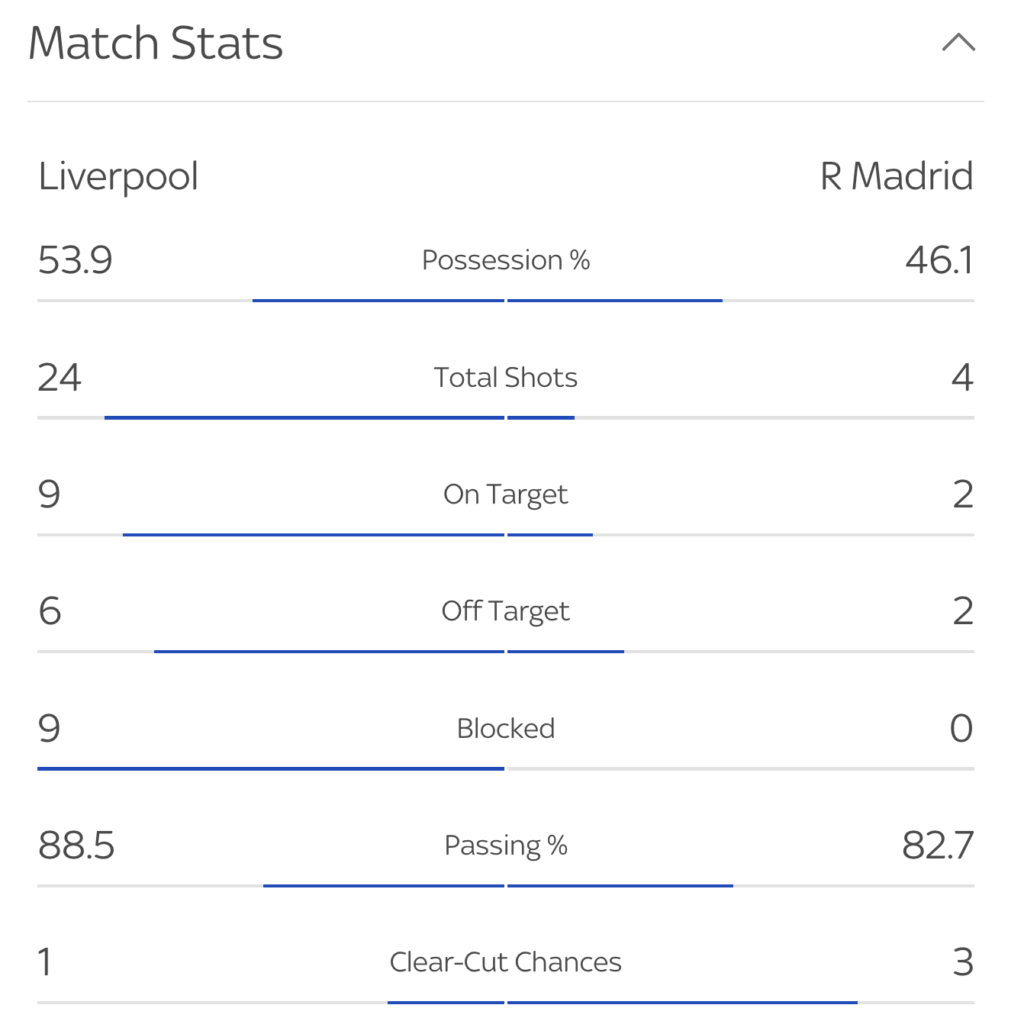Click the Possession % progress bar
This screenshot has width=1024, height=1021.
click(505, 300)
